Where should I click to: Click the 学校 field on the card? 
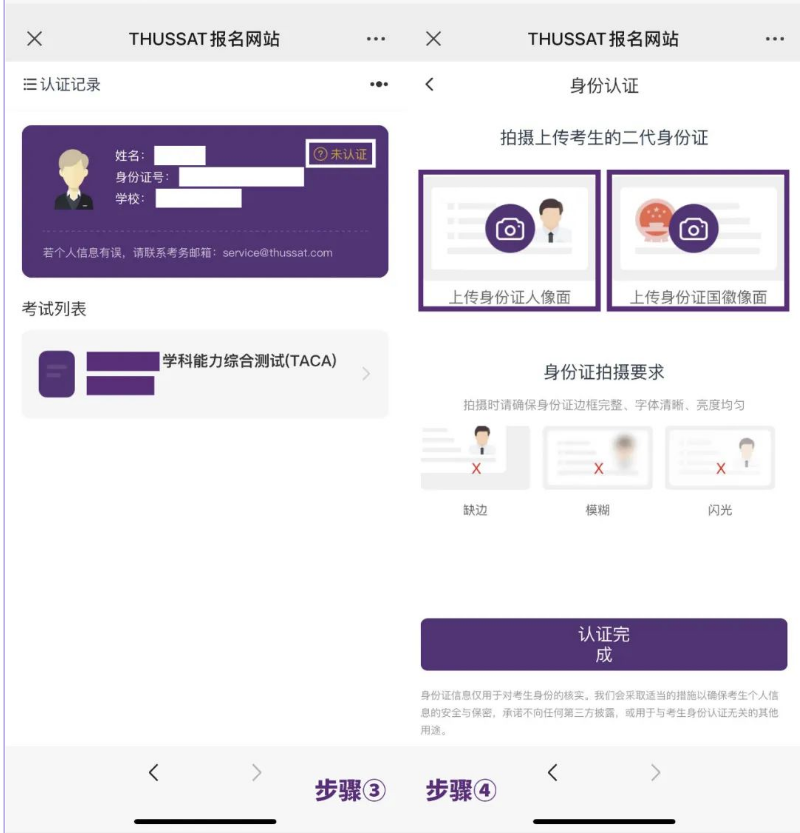[198, 199]
